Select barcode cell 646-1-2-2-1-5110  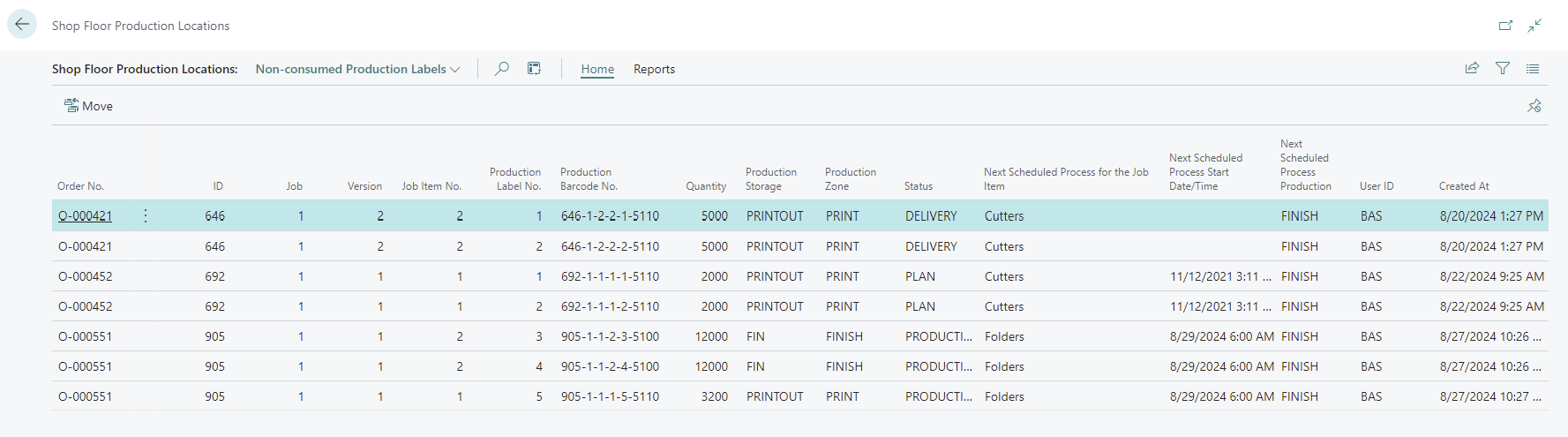[x=610, y=215]
